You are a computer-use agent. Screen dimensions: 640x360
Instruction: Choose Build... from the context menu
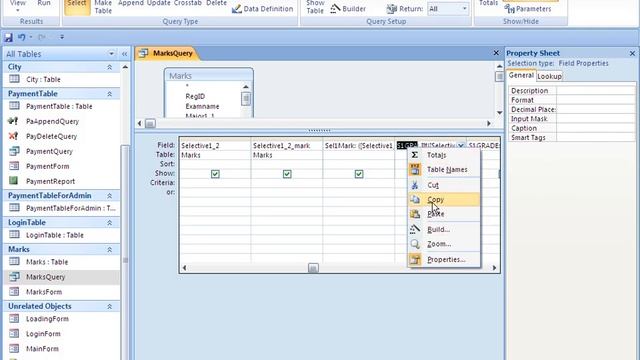pyautogui.click(x=444, y=229)
